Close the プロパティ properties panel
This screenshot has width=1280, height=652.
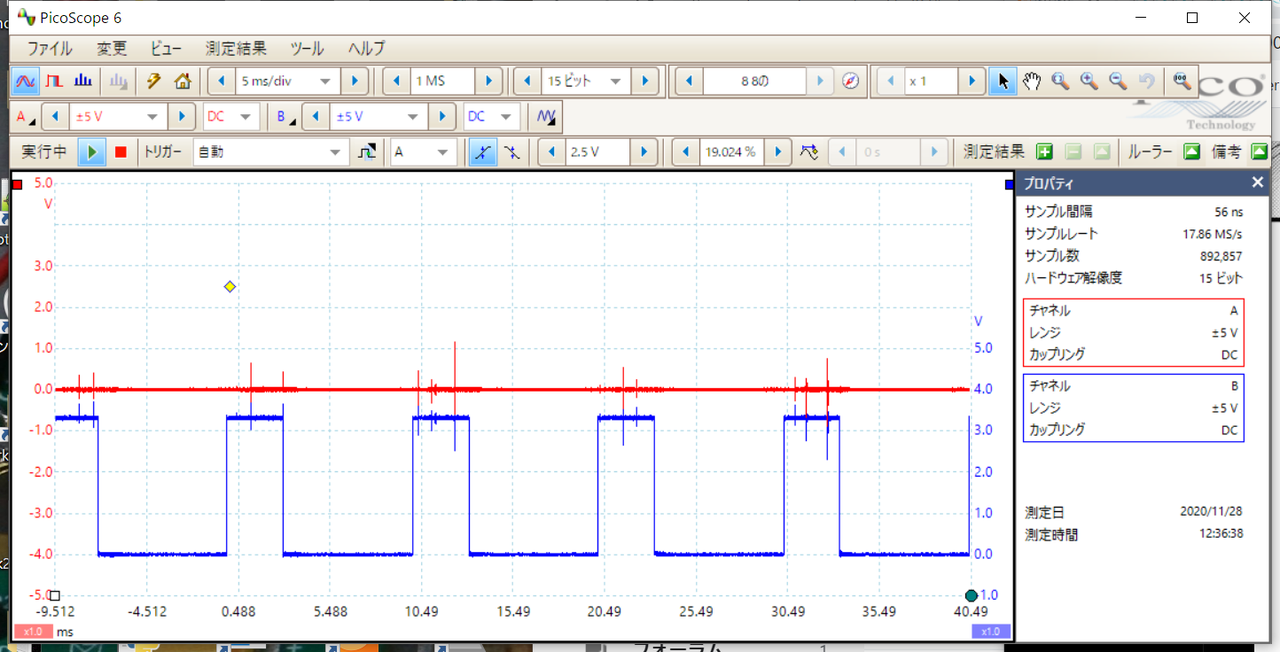[1257, 182]
